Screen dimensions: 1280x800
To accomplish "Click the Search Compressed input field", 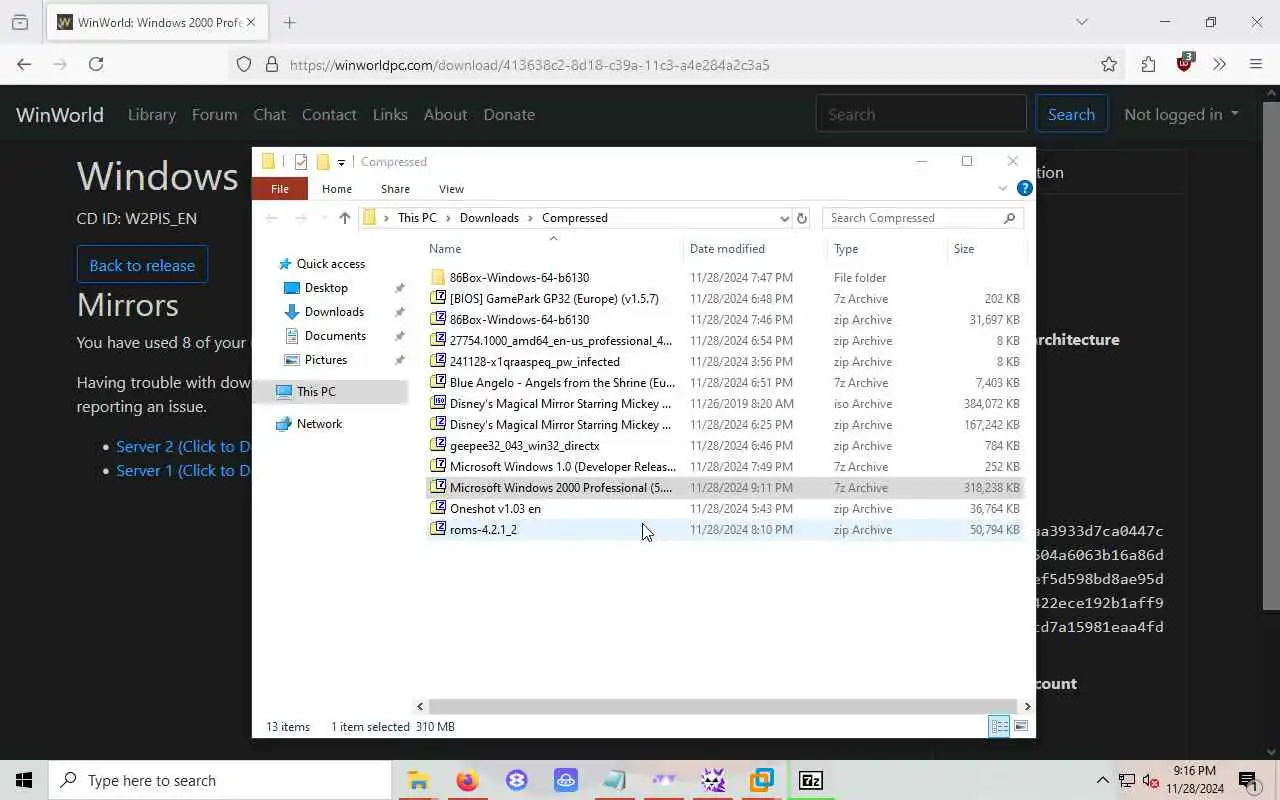I will click(912, 218).
